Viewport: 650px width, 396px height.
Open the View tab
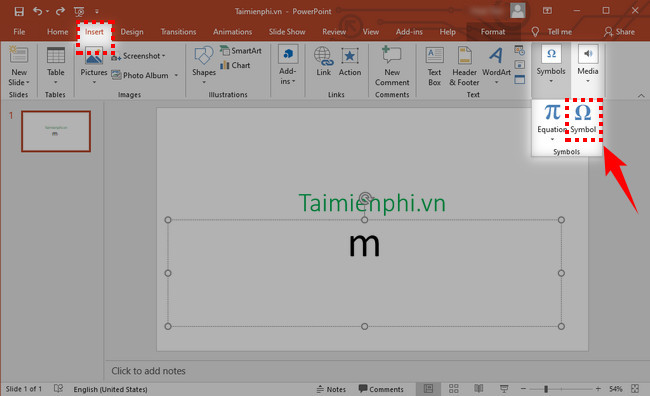pyautogui.click(x=371, y=32)
